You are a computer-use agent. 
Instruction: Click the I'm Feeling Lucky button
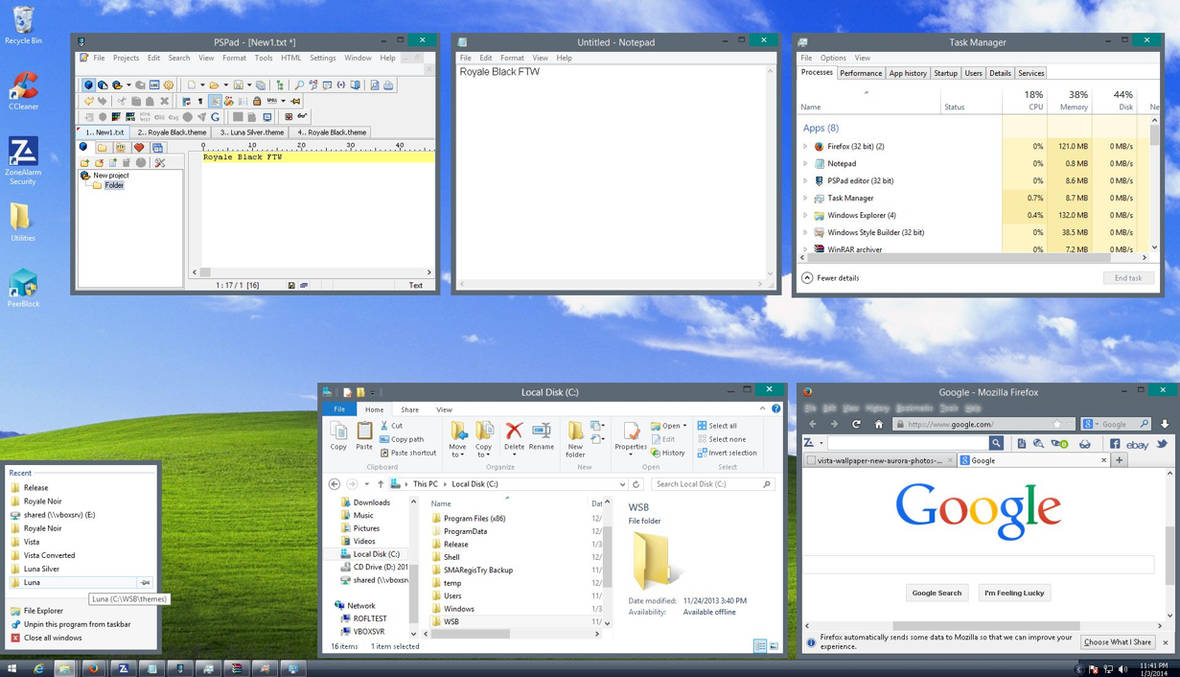(x=1014, y=592)
